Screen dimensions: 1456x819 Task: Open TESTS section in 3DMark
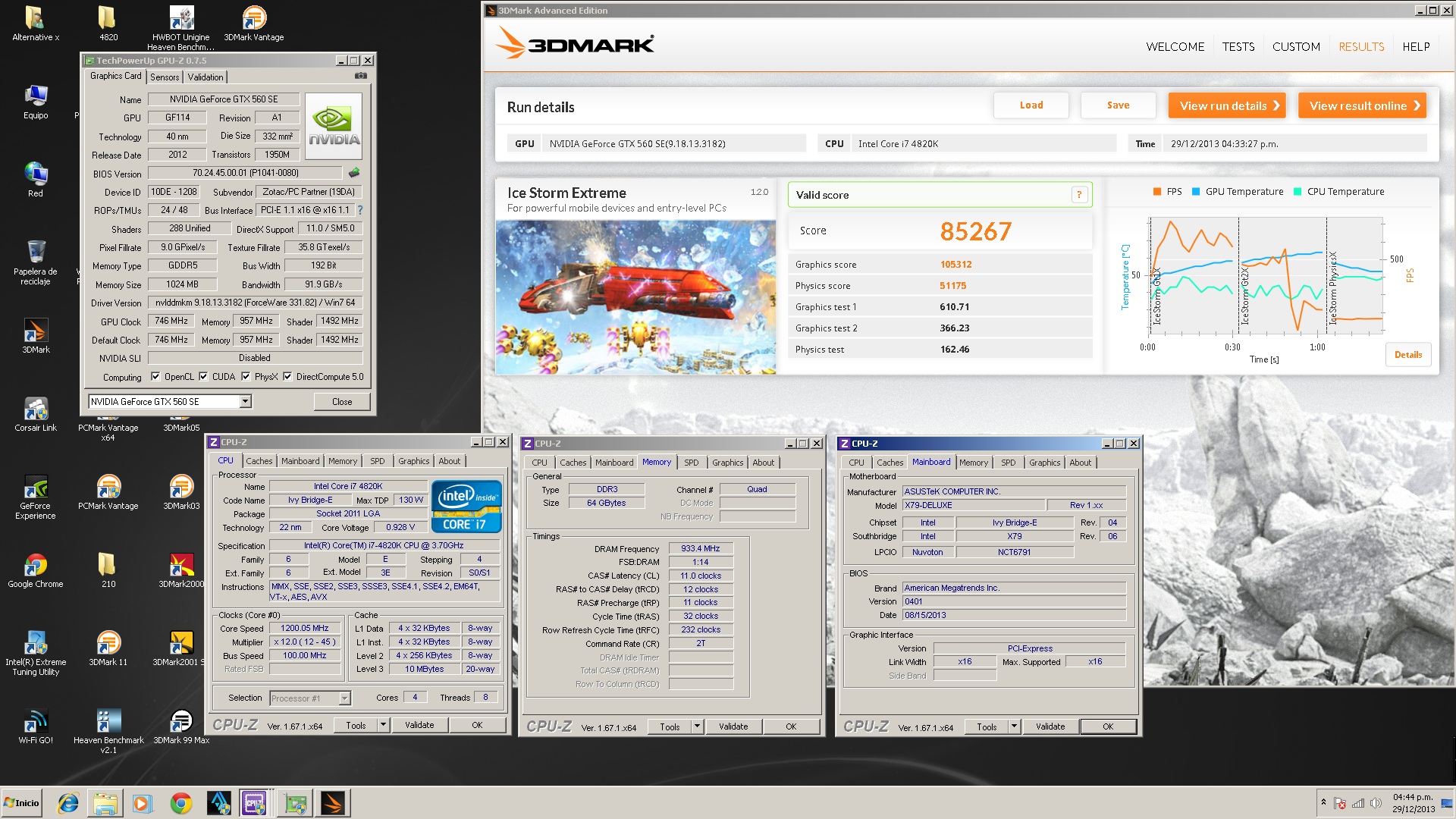pos(1238,46)
